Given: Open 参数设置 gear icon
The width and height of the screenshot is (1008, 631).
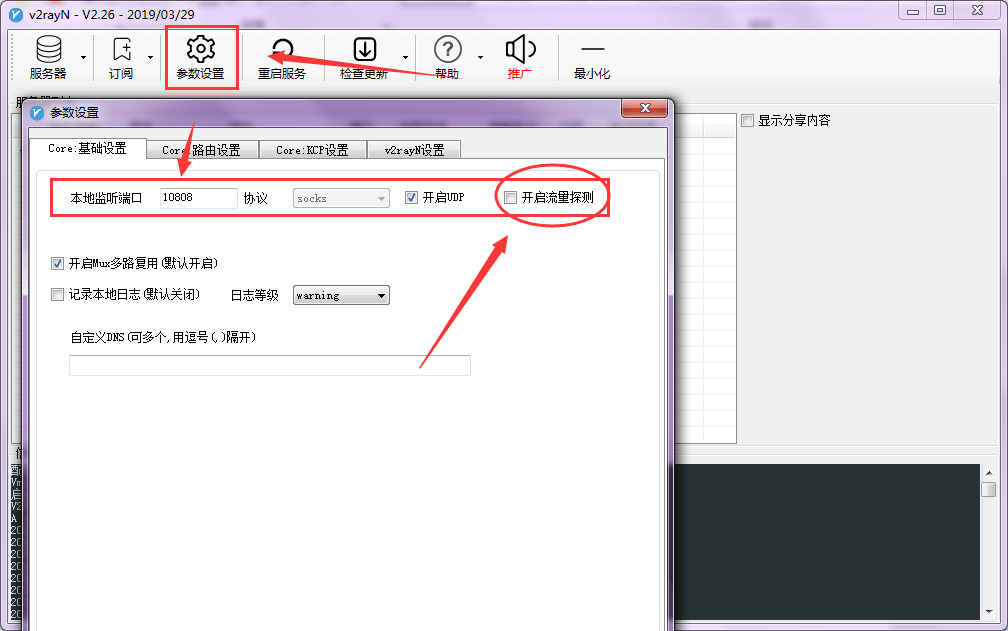Looking at the screenshot, I should click(x=201, y=49).
